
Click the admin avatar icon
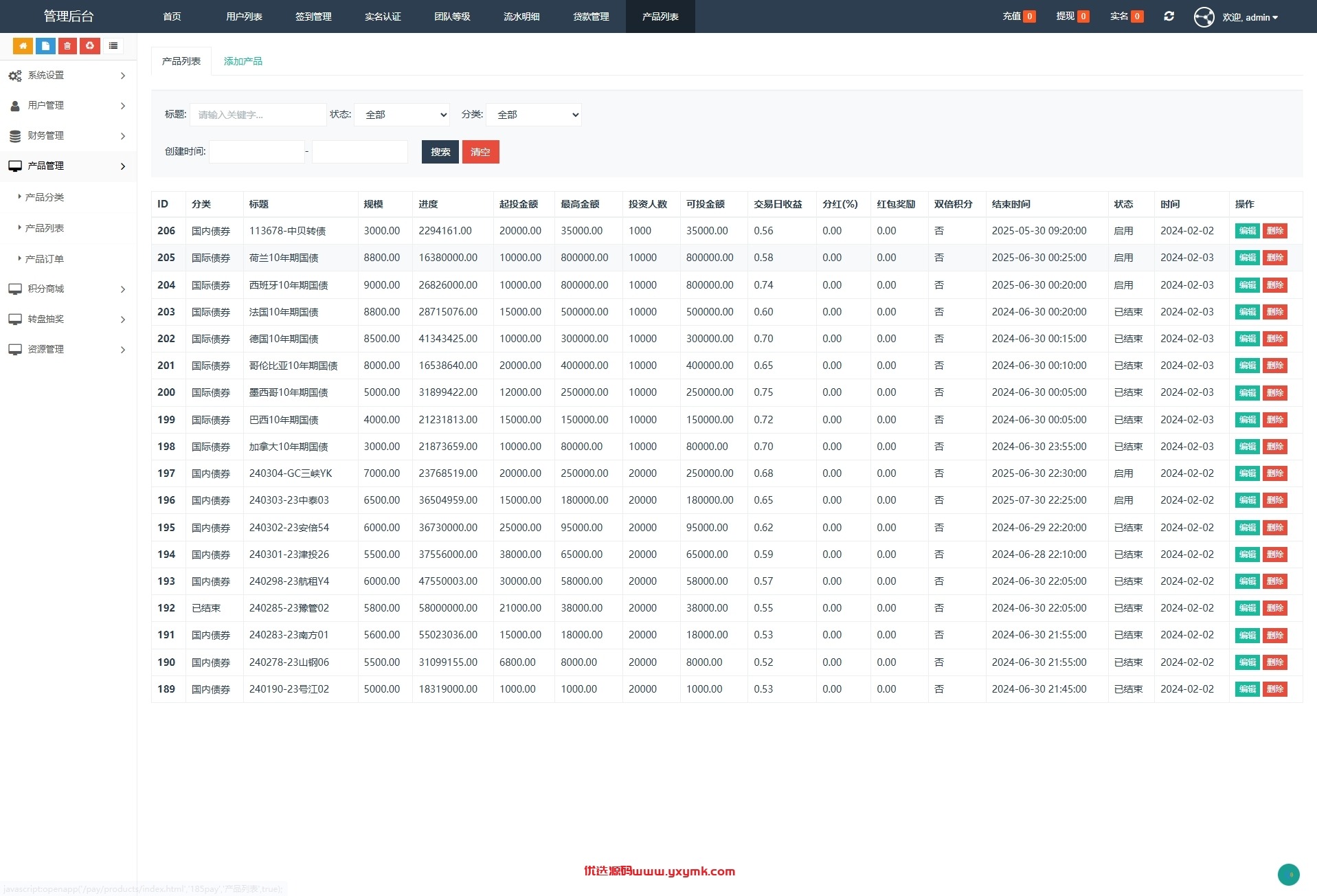(1204, 16)
